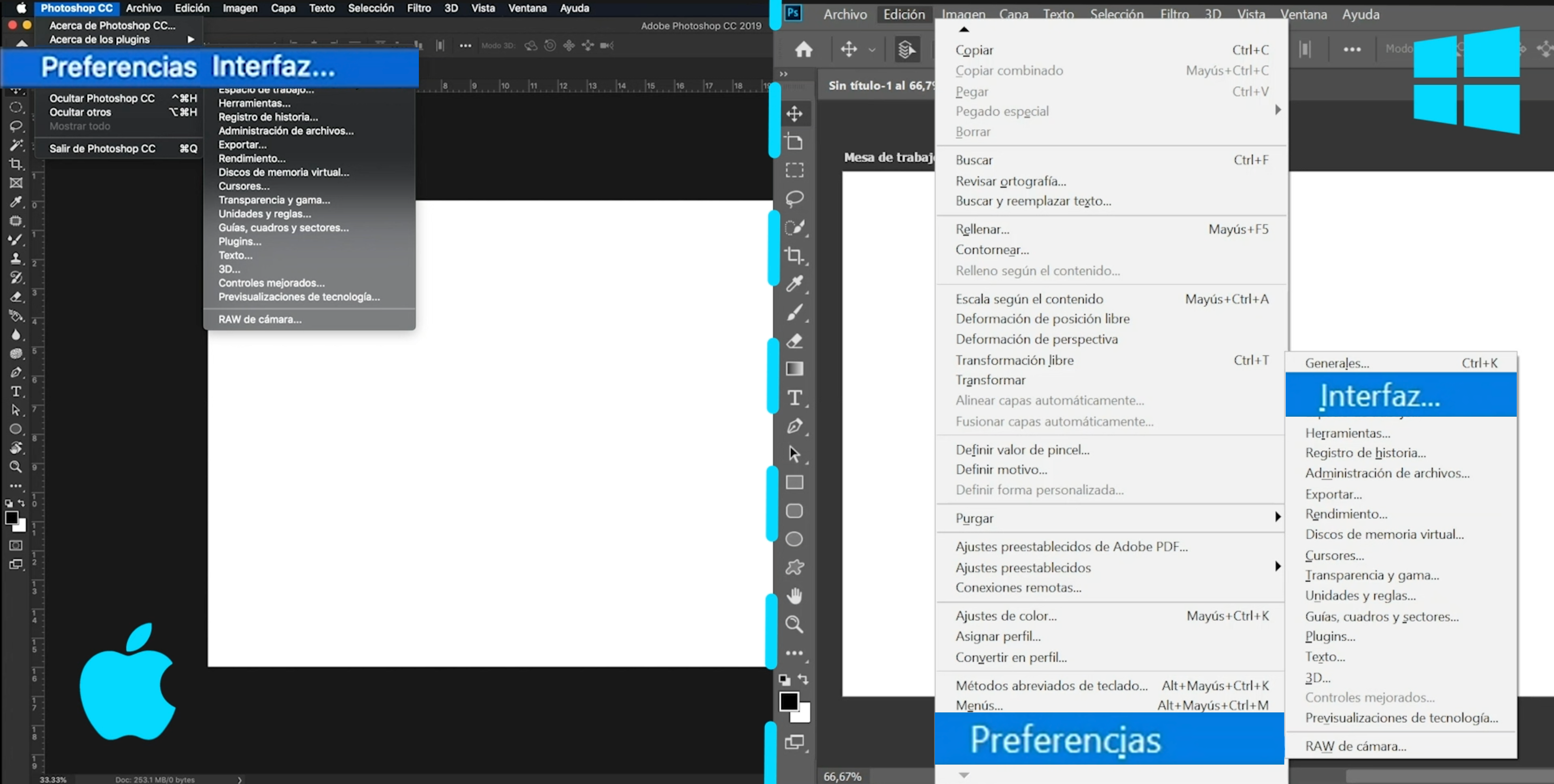
Task: Open the Ayuda menu on Windows
Action: [1360, 14]
